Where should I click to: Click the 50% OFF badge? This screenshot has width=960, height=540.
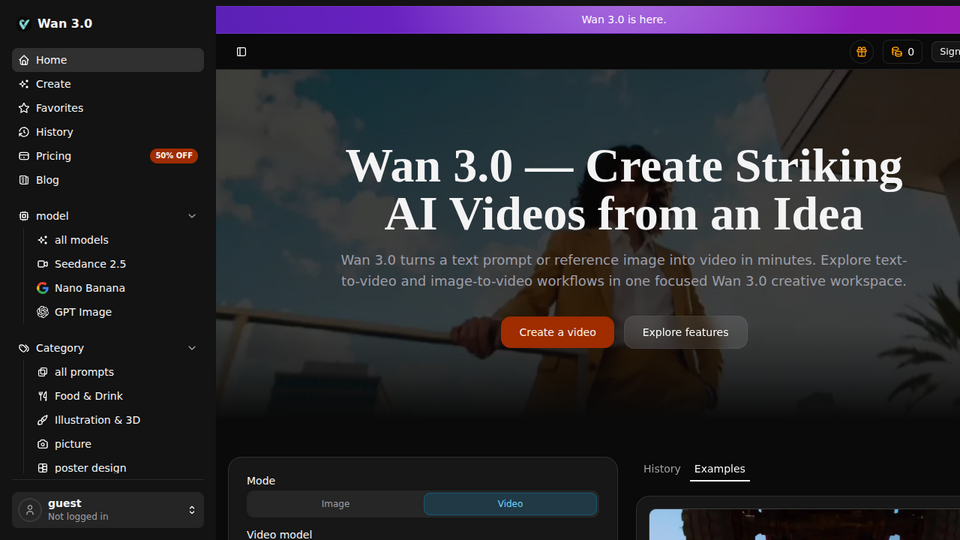point(174,156)
